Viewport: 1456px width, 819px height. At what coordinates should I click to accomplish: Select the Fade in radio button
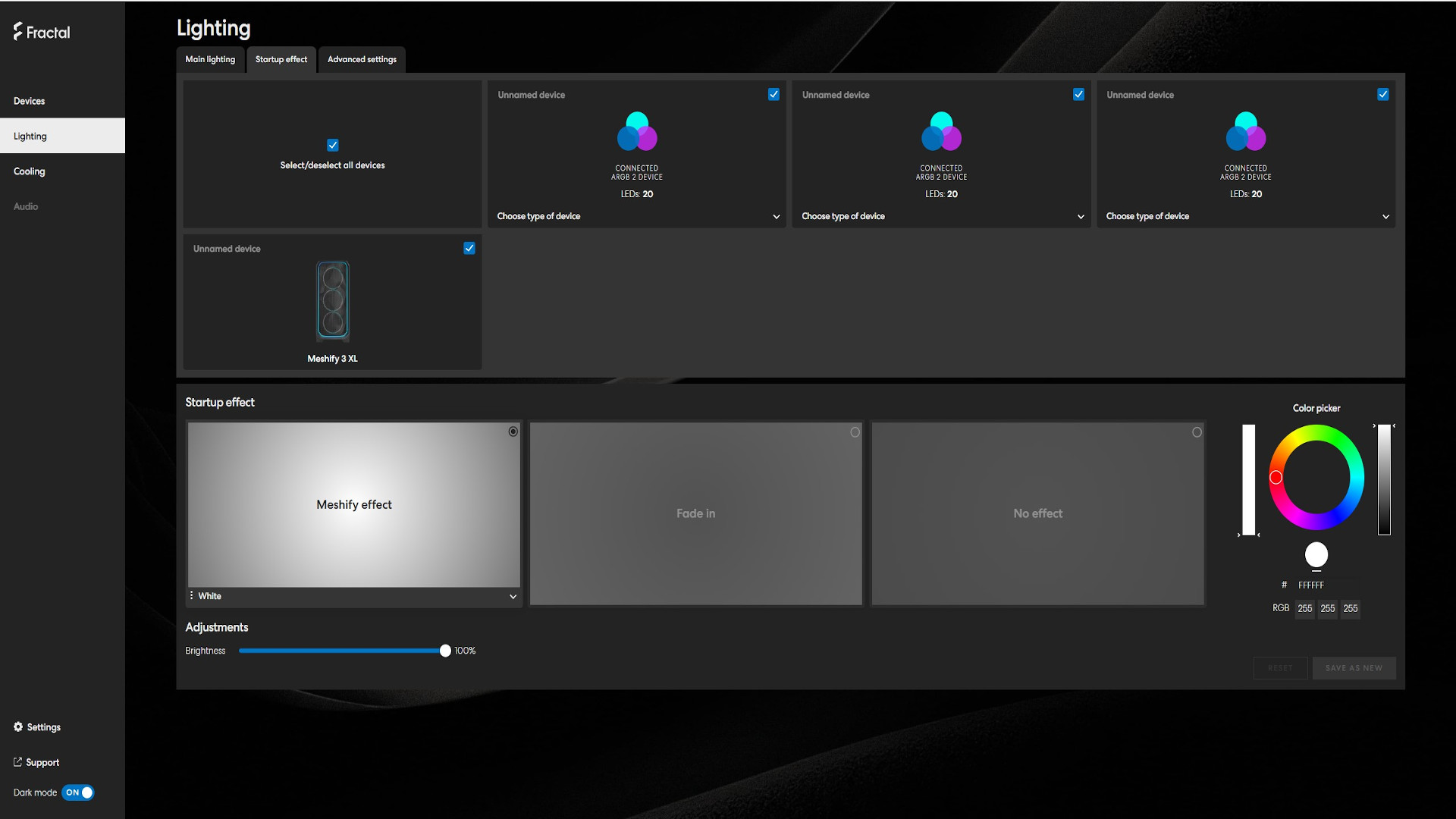(x=855, y=432)
